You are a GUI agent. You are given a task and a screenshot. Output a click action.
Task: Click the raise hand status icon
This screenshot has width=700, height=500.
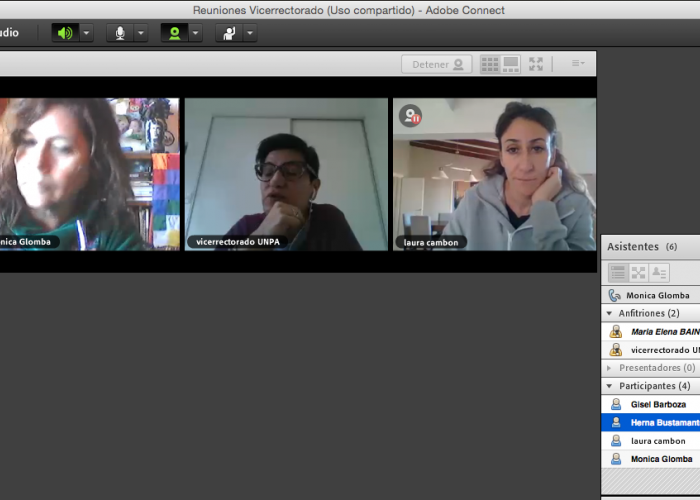tap(229, 33)
